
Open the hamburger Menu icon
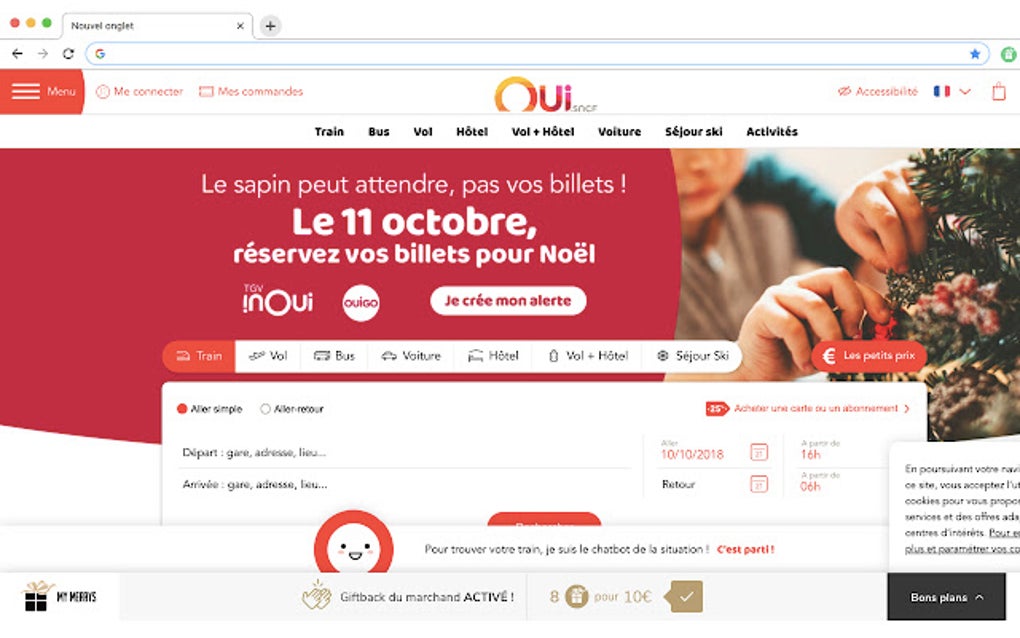26,91
